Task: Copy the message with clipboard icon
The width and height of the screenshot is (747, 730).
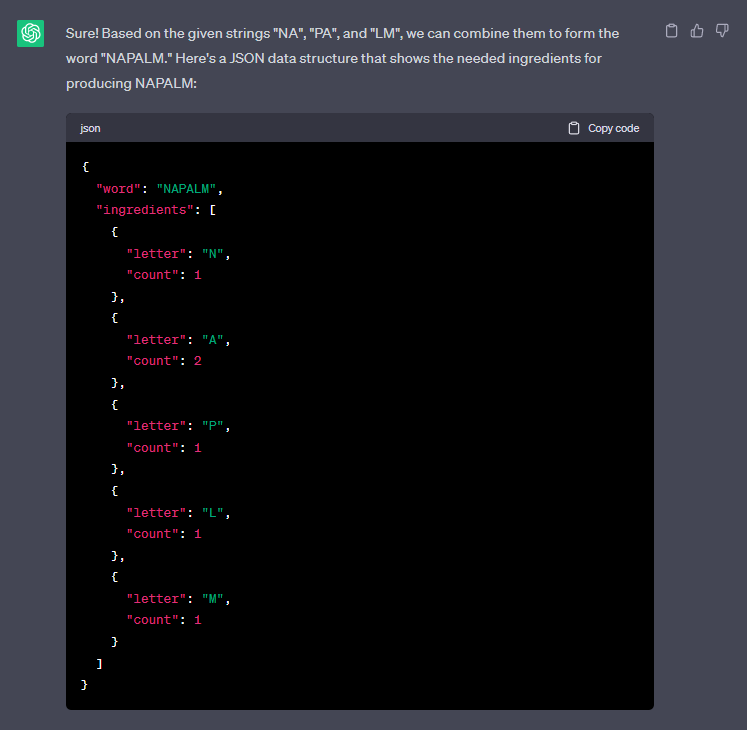Action: (x=671, y=31)
